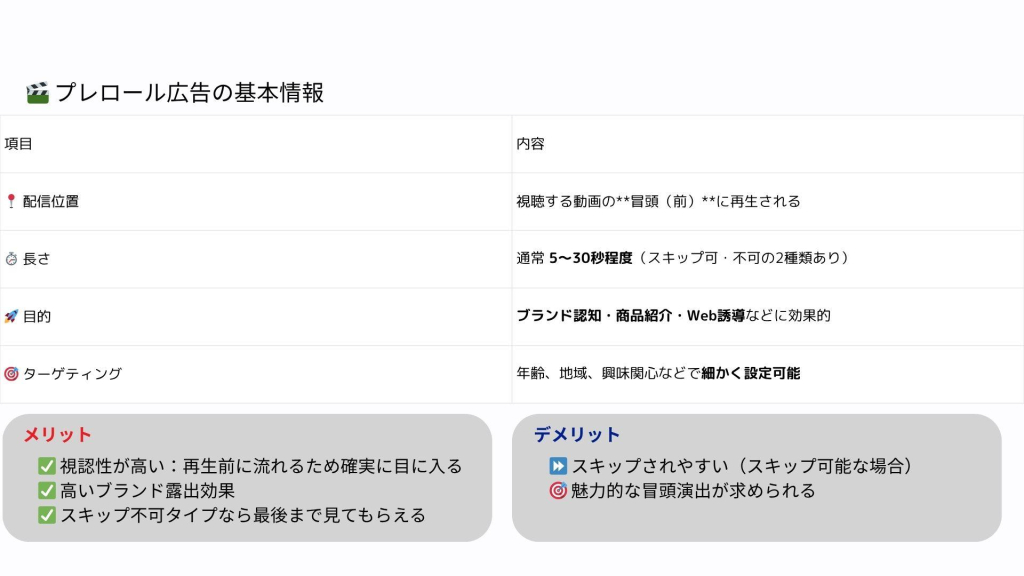This screenshot has width=1024, height=576.
Task: Click the bold text 細かく設定可能
Action: pyautogui.click(x=750, y=374)
